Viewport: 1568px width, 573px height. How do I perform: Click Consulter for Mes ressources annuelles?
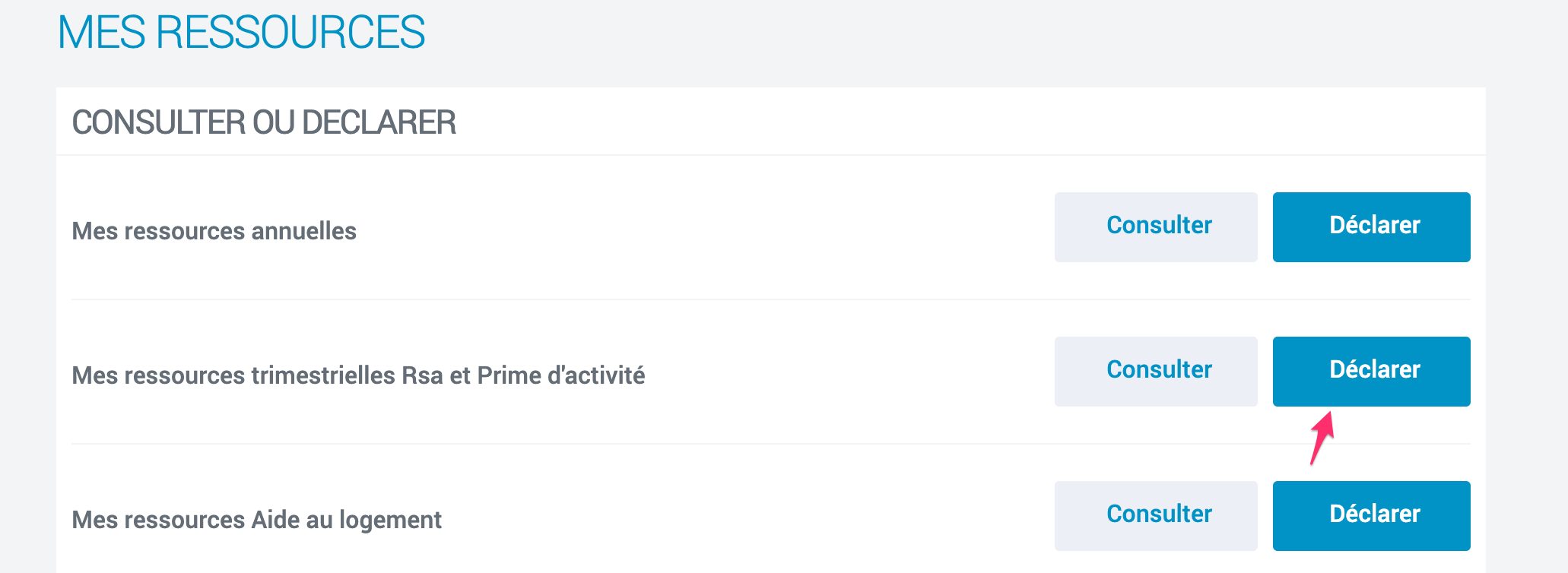pos(1156,226)
